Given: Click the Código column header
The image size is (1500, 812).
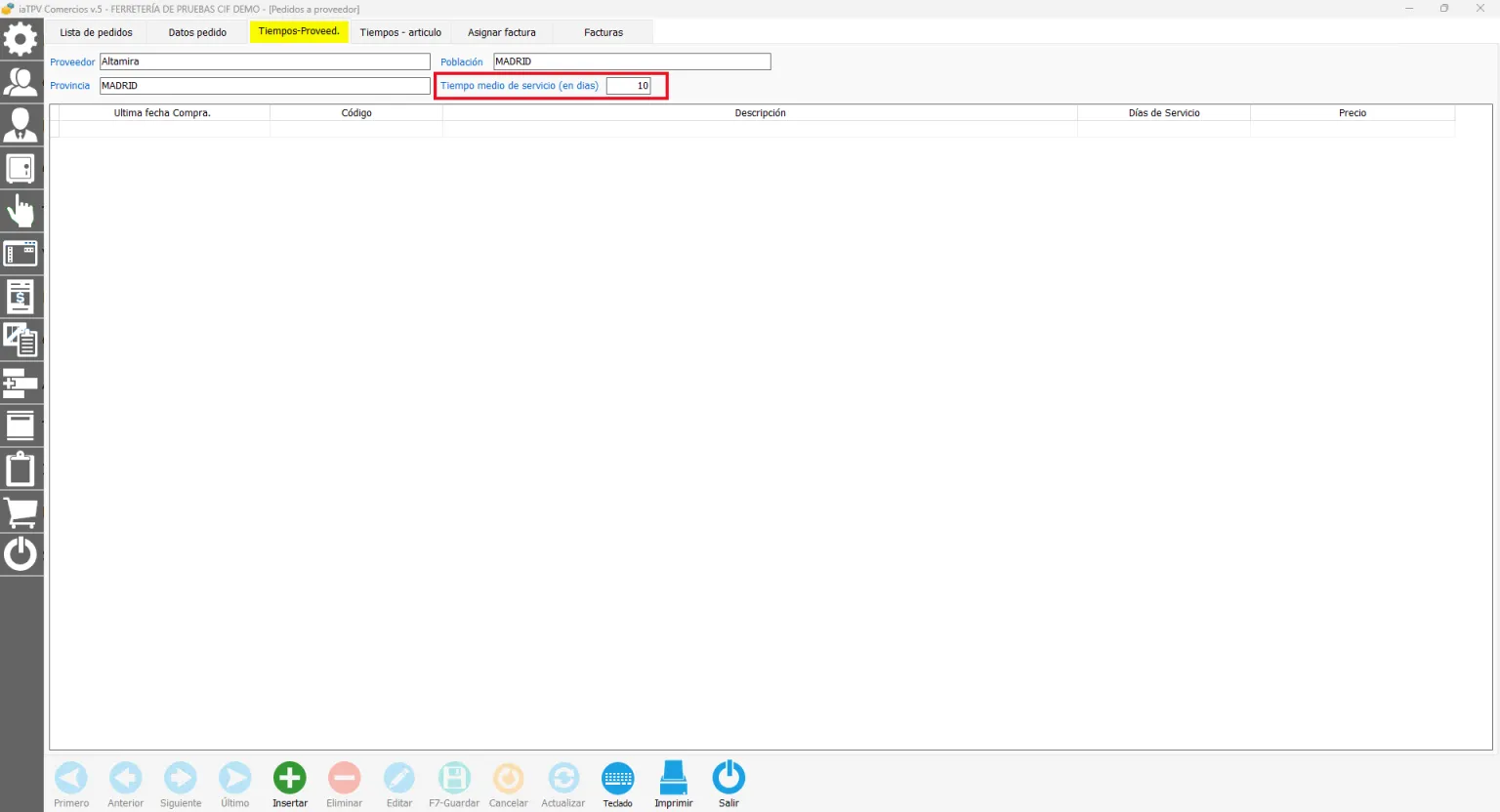Looking at the screenshot, I should tap(356, 113).
